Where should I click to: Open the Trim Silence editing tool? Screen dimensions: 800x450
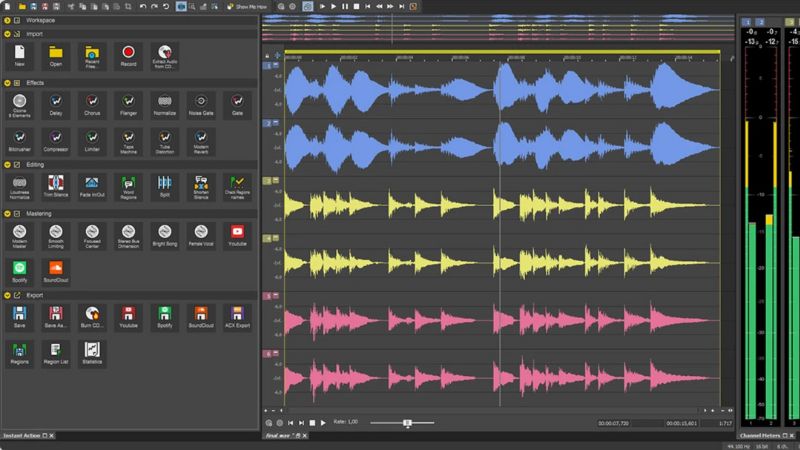(x=56, y=183)
